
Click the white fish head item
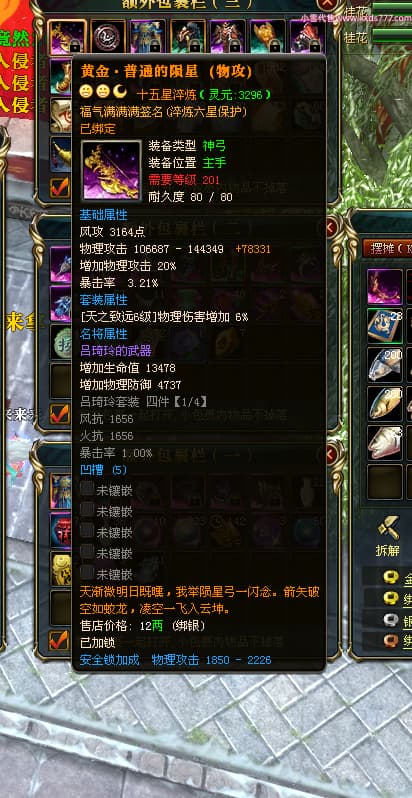click(385, 442)
